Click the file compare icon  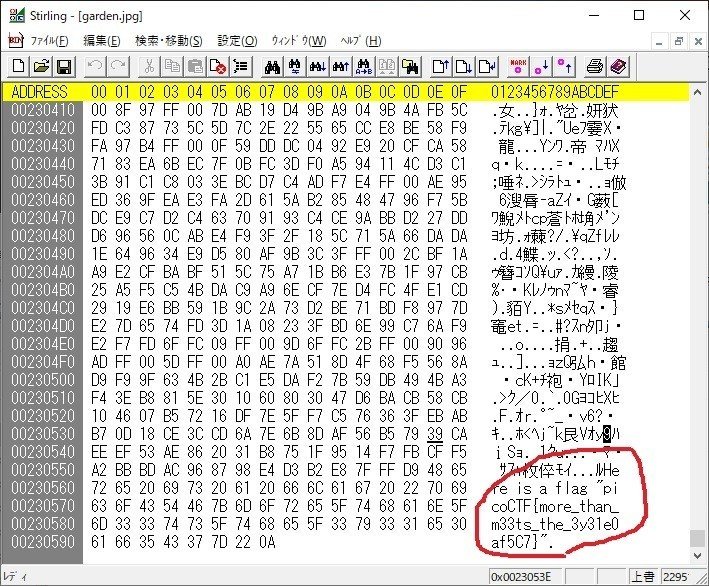click(x=387, y=67)
